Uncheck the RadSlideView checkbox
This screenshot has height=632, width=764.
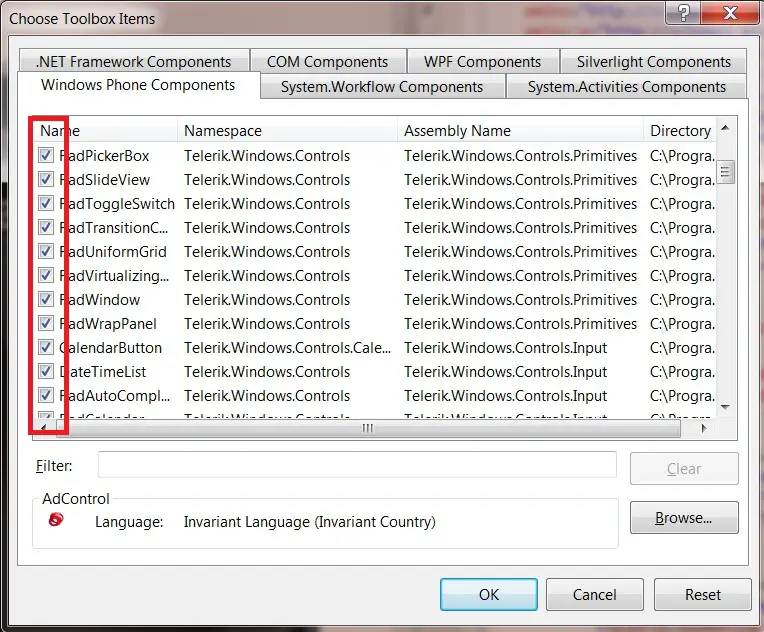(x=46, y=179)
